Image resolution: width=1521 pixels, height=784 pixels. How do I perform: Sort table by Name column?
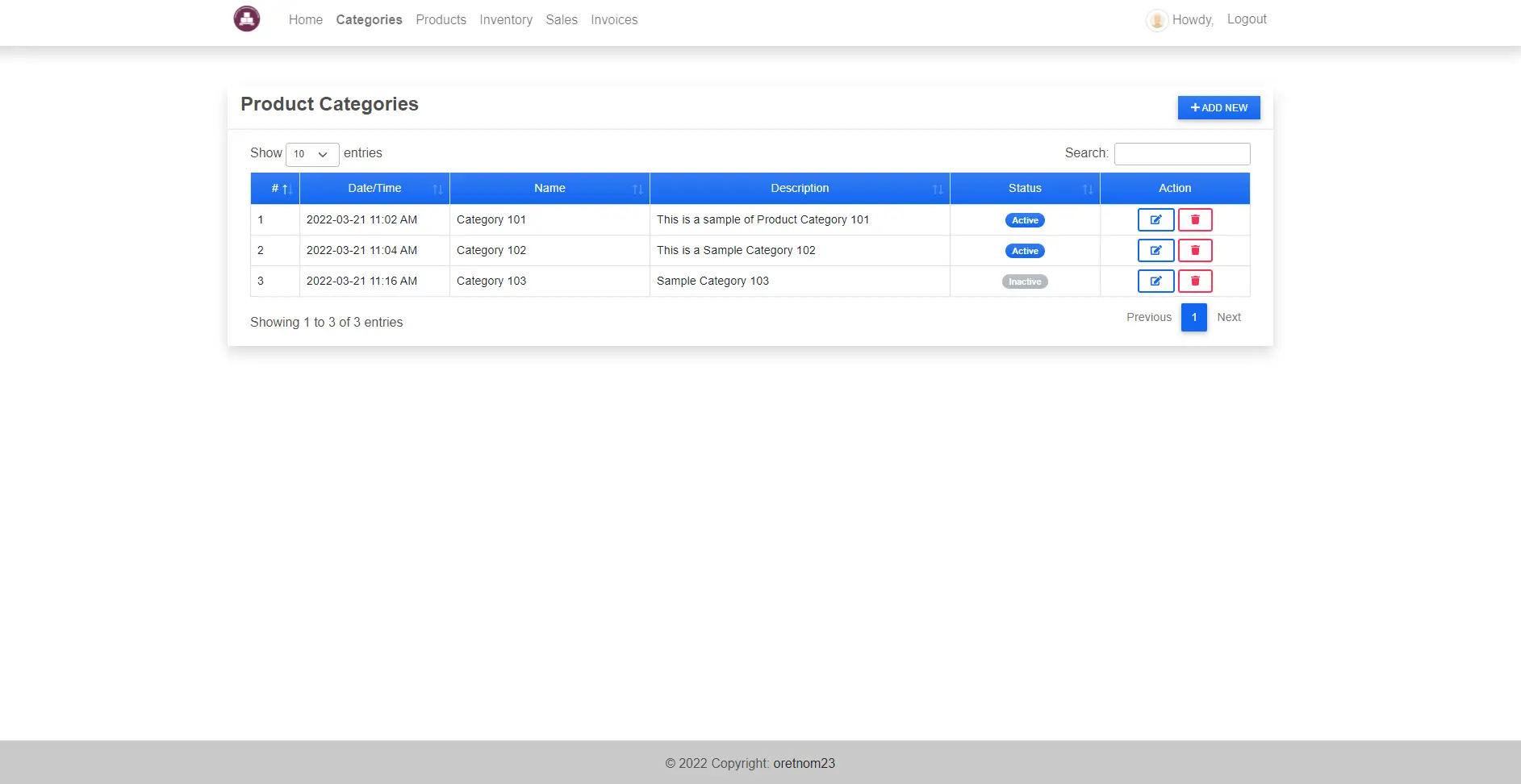pyautogui.click(x=549, y=188)
